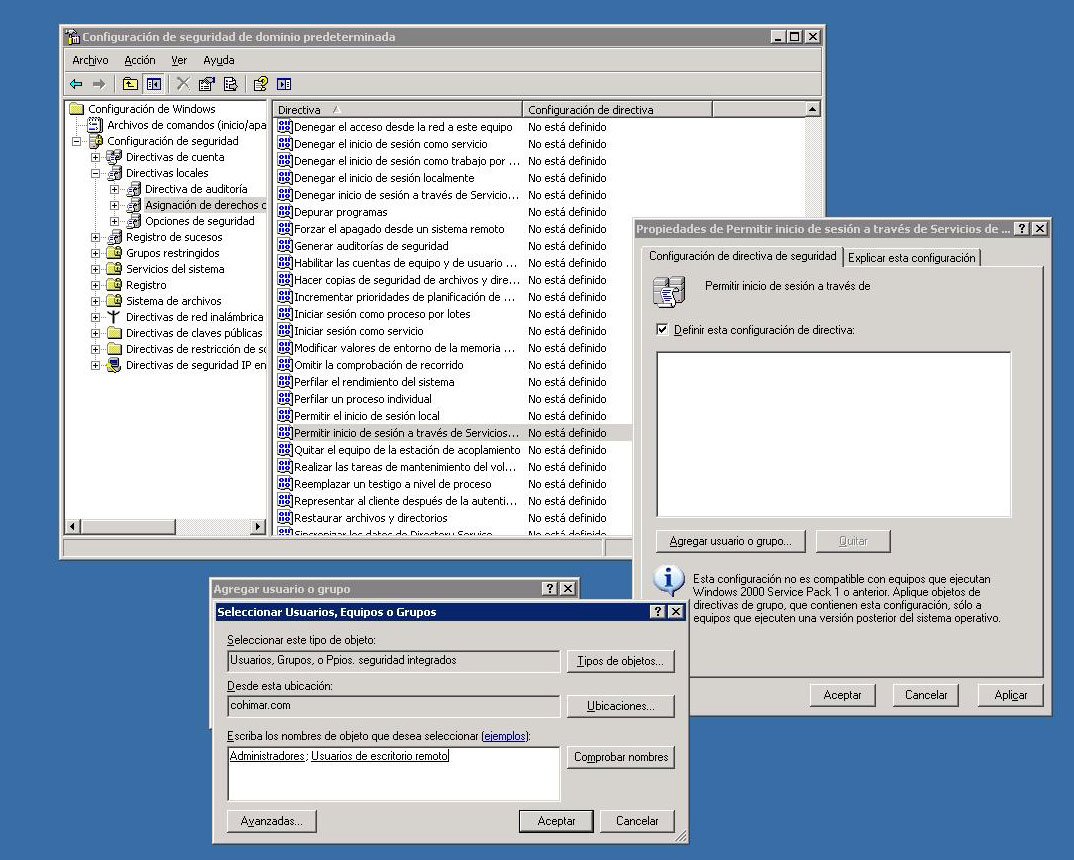Screen dimensions: 1074x860
Task: Click the Delete X toolbar icon
Action: coord(183,84)
